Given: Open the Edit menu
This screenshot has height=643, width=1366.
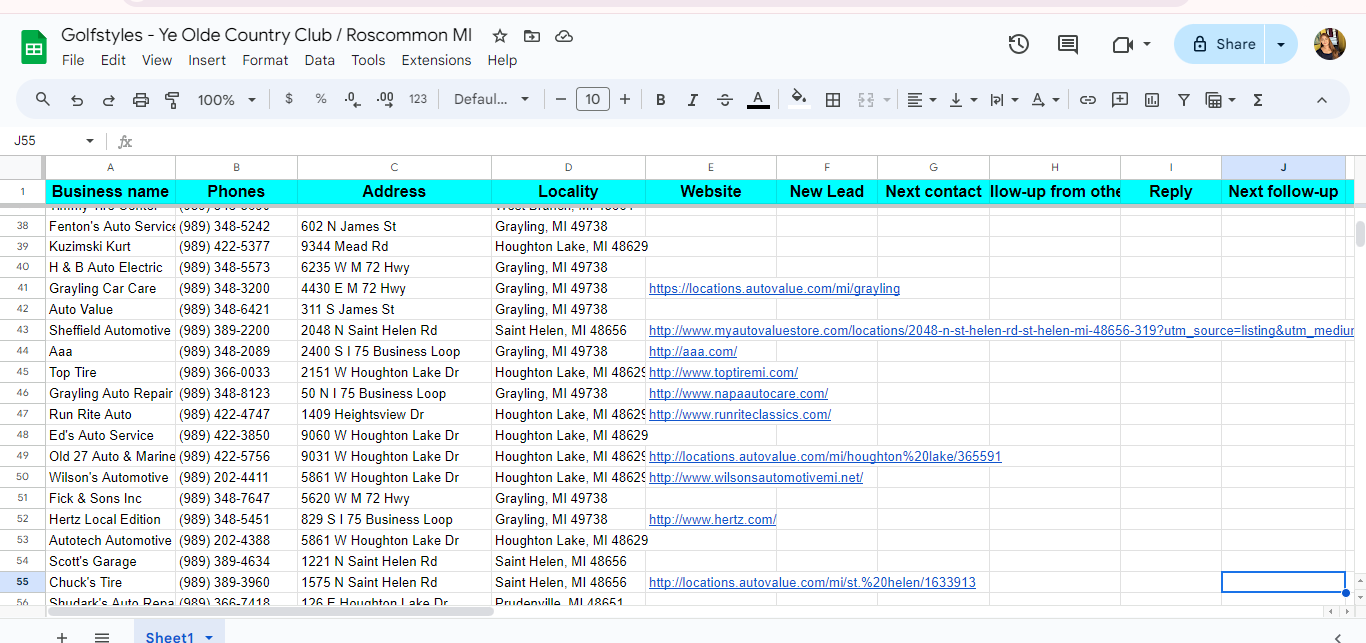Looking at the screenshot, I should click(x=113, y=60).
